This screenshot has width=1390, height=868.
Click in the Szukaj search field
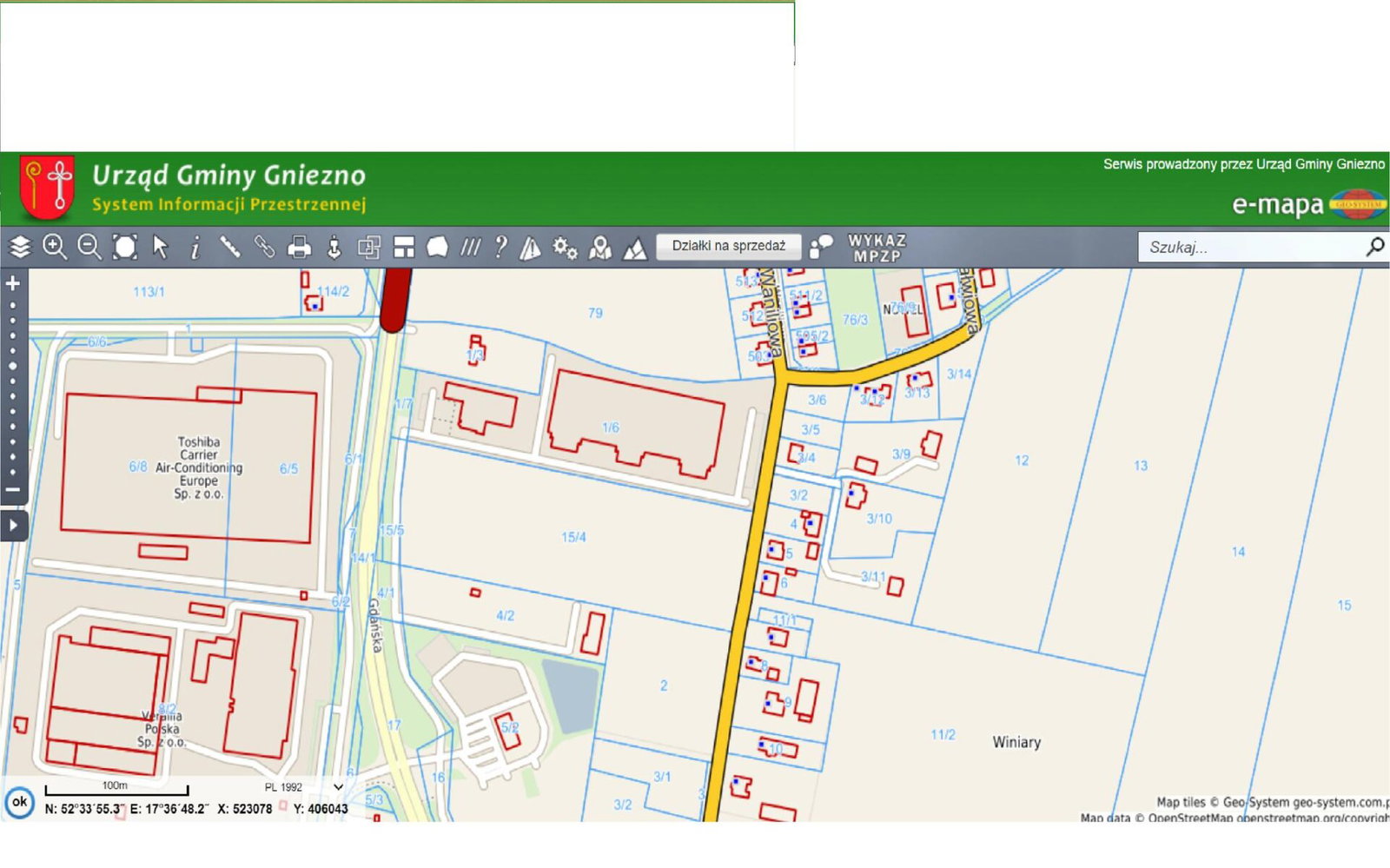1251,248
